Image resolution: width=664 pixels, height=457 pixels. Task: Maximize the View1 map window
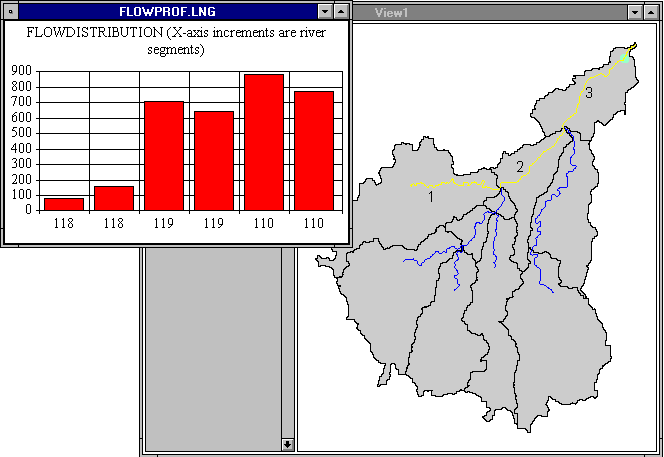pos(652,11)
